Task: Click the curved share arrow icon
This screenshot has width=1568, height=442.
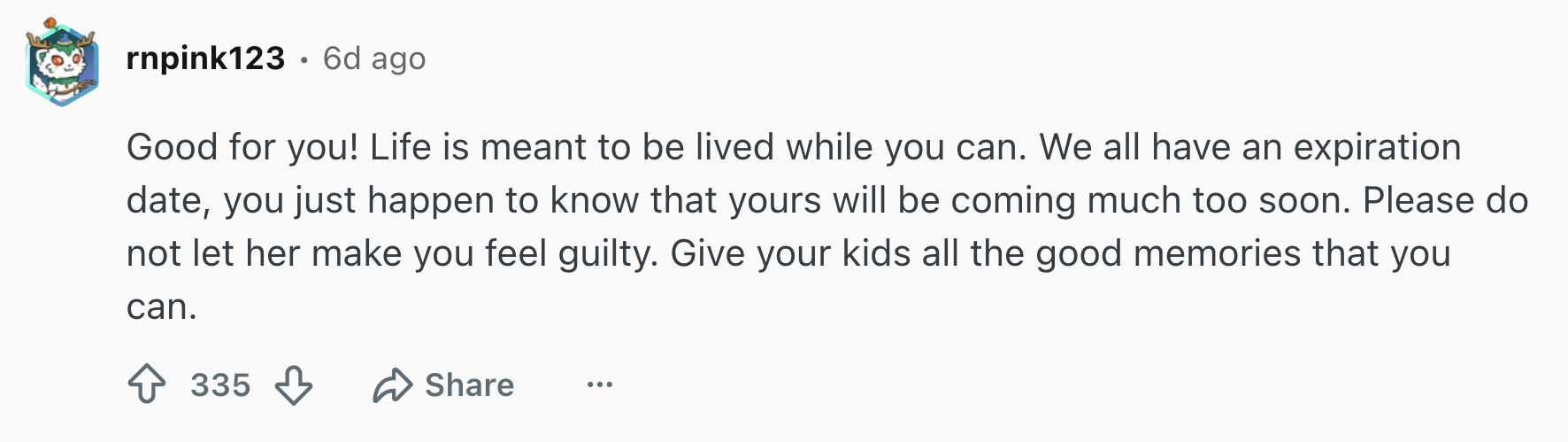Action: coord(392,385)
